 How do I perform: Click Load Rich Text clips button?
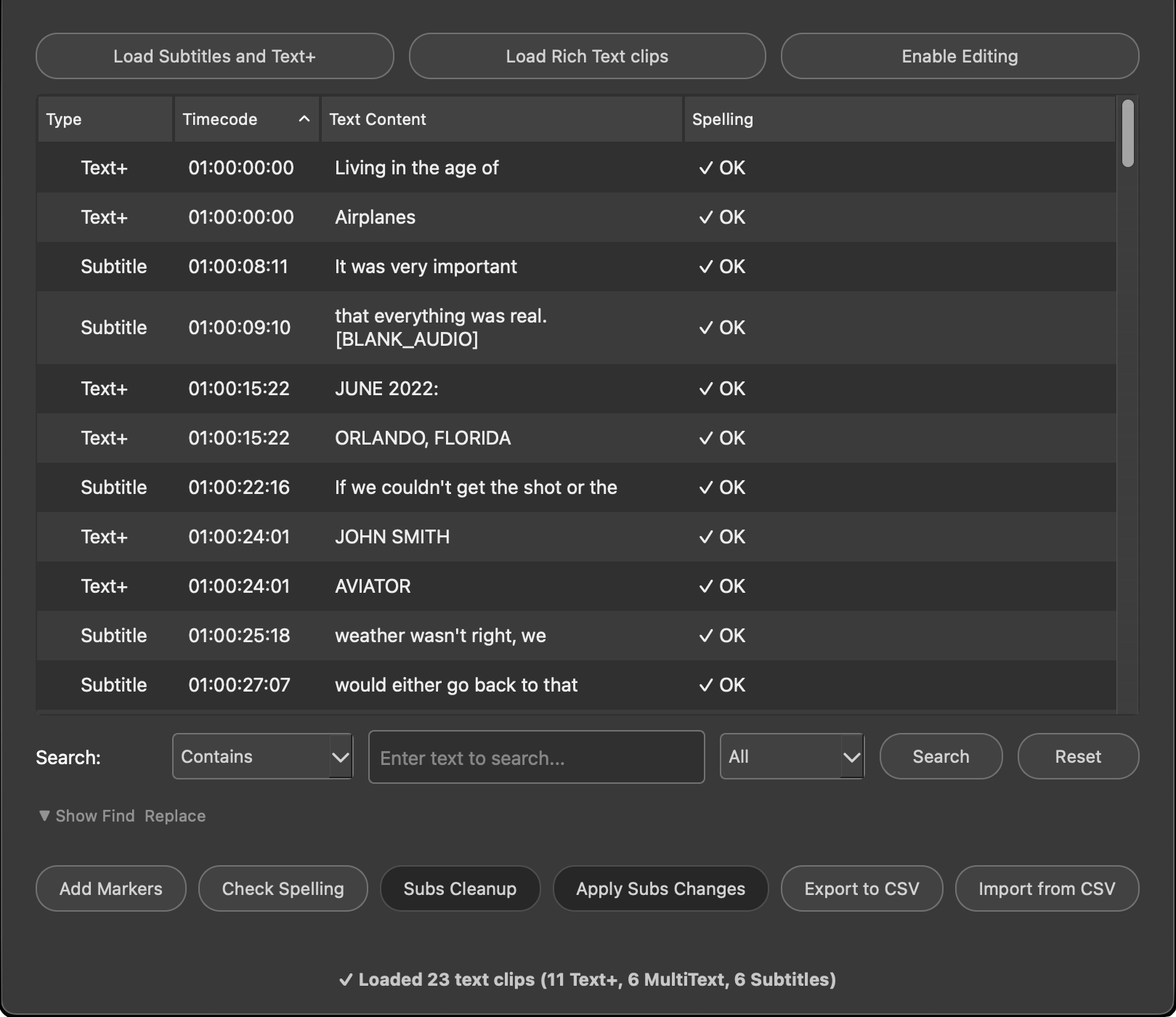tap(587, 56)
